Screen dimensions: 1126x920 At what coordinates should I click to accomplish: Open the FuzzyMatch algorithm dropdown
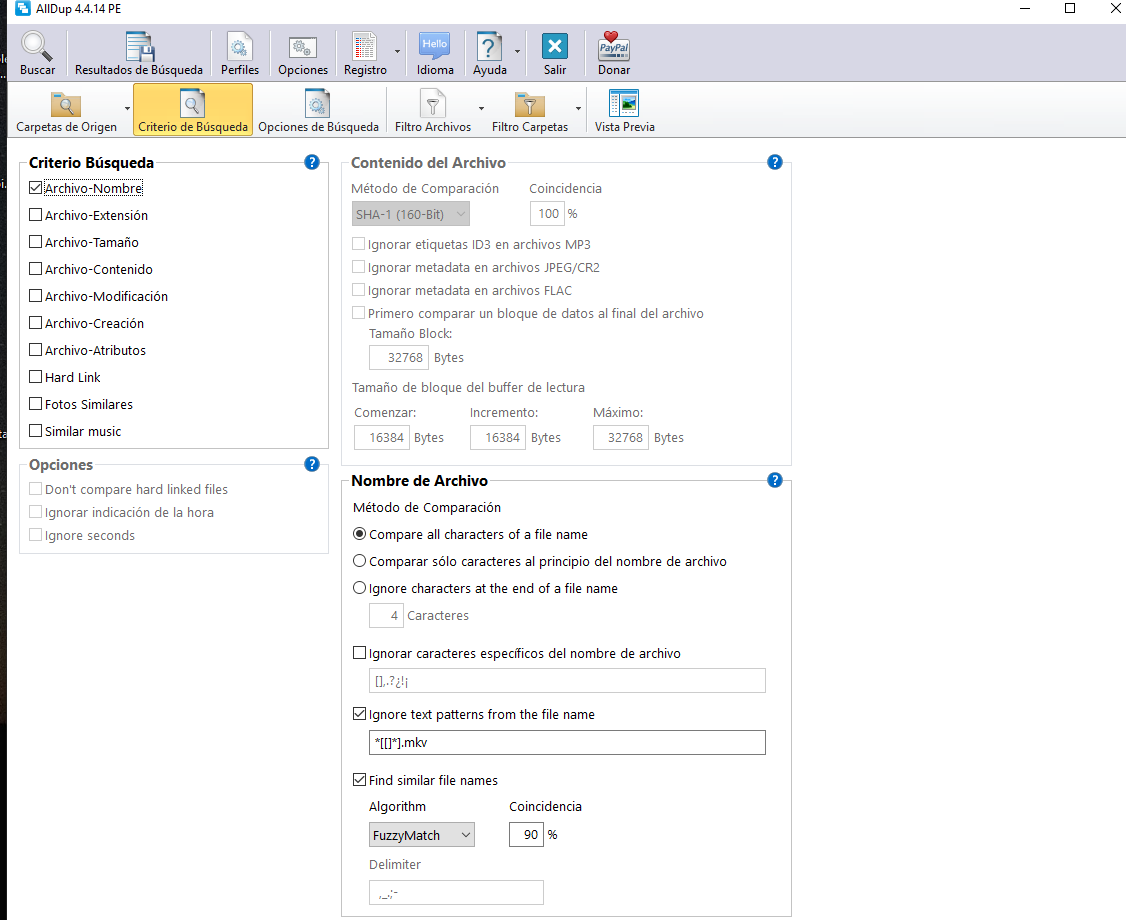coord(421,835)
